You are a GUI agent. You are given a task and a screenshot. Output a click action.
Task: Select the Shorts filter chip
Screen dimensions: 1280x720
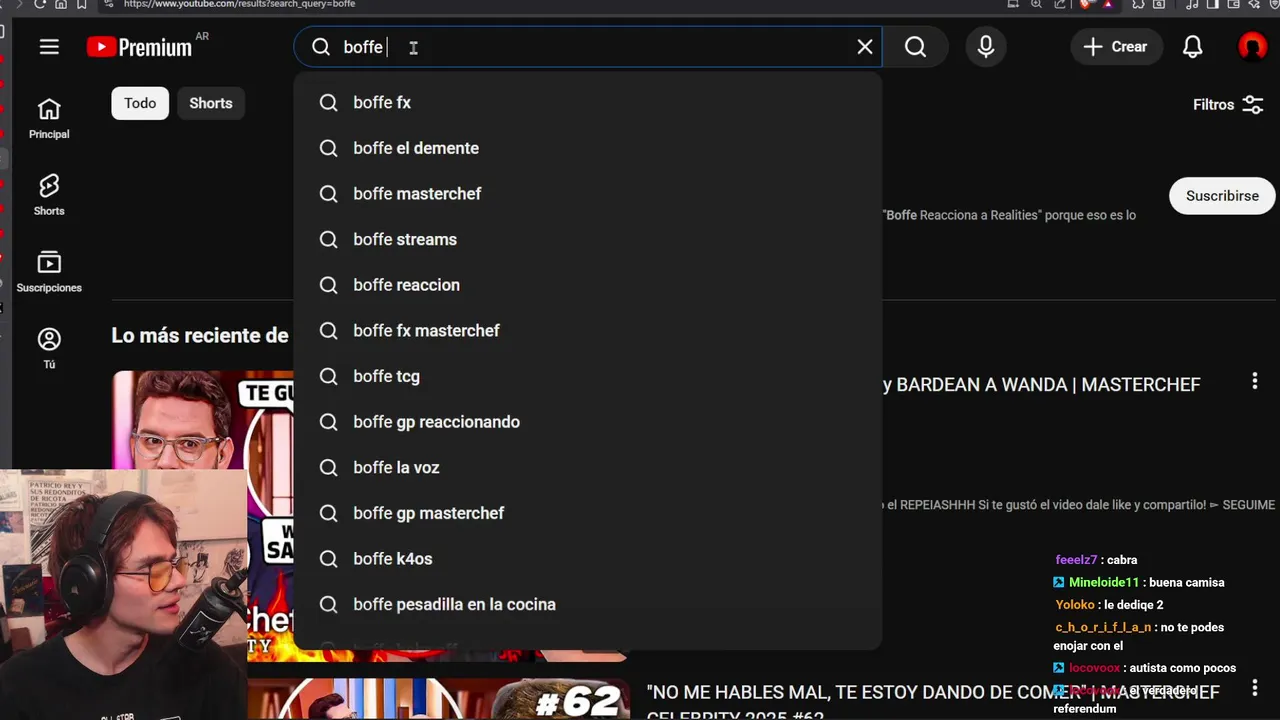pyautogui.click(x=211, y=103)
